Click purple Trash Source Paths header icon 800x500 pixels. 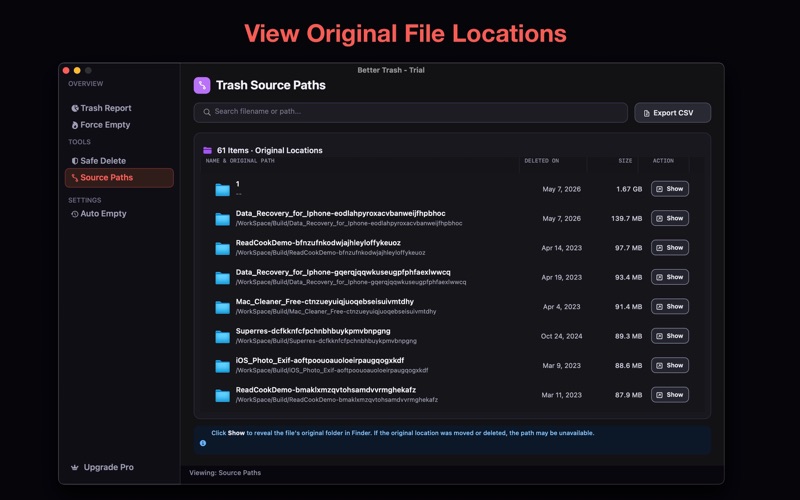click(x=202, y=85)
